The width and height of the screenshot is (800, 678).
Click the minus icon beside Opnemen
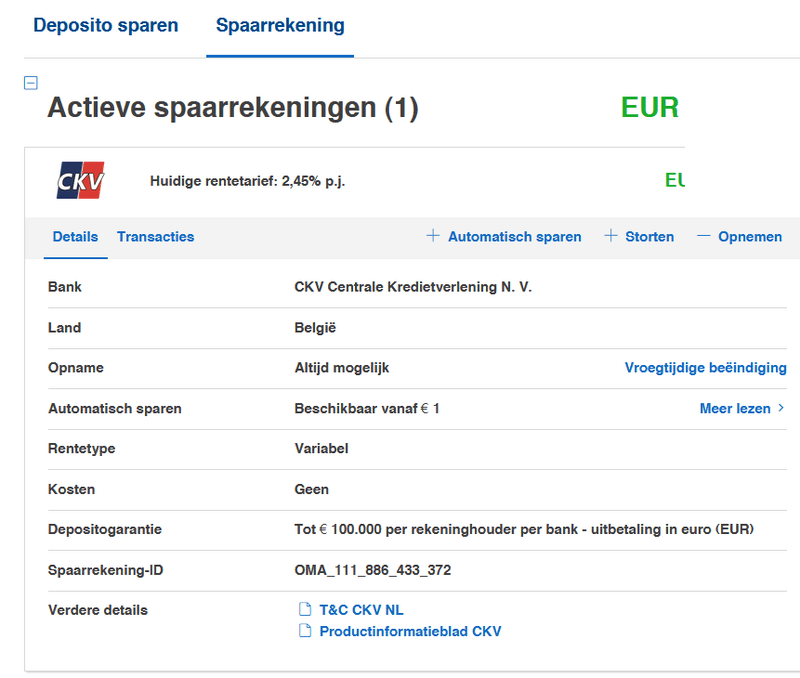704,236
